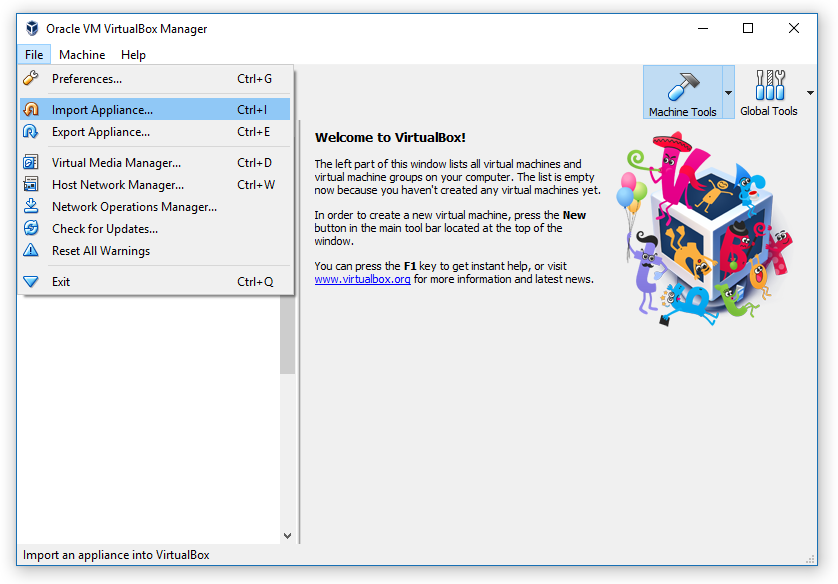Expand the Global Tools dropdown arrow
The image size is (838, 584).
pos(810,93)
